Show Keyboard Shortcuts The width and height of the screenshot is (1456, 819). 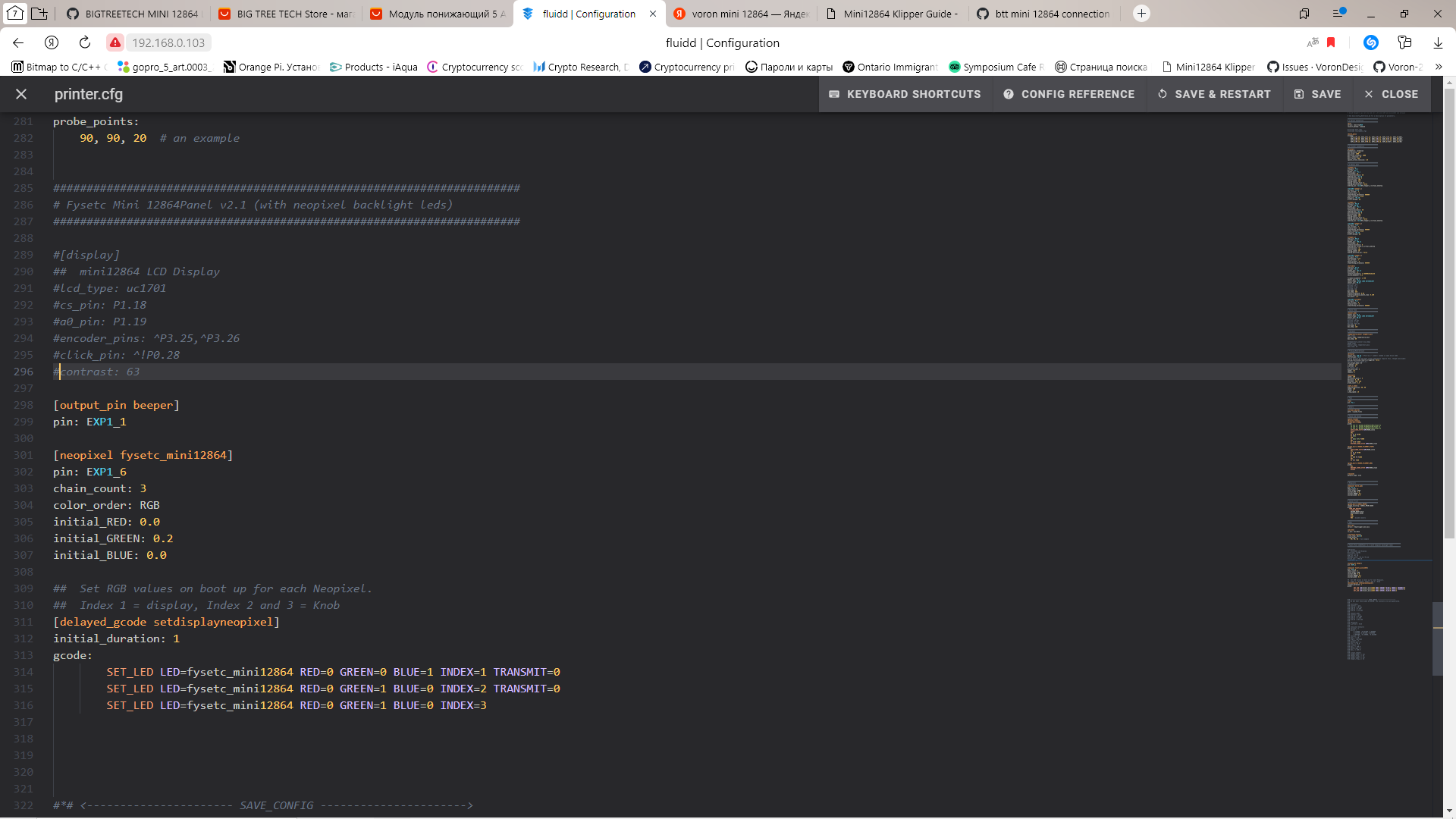(905, 94)
